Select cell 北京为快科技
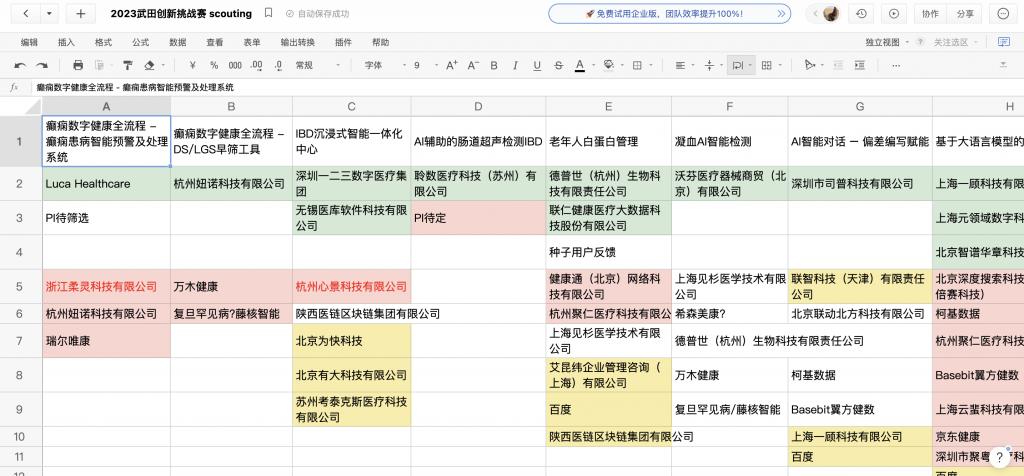Viewport: 1024px width, 476px height. pyautogui.click(x=351, y=341)
